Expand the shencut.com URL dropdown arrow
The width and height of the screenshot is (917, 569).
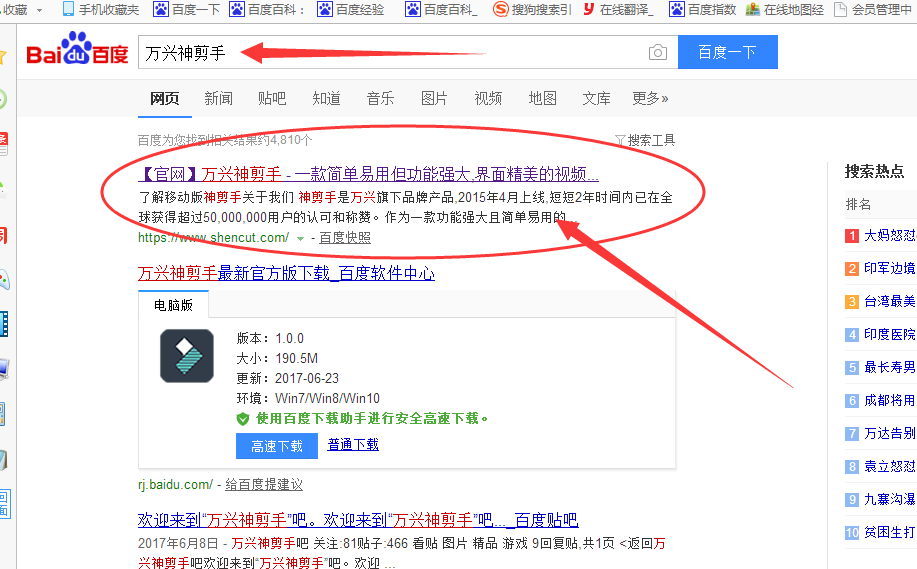[x=300, y=239]
